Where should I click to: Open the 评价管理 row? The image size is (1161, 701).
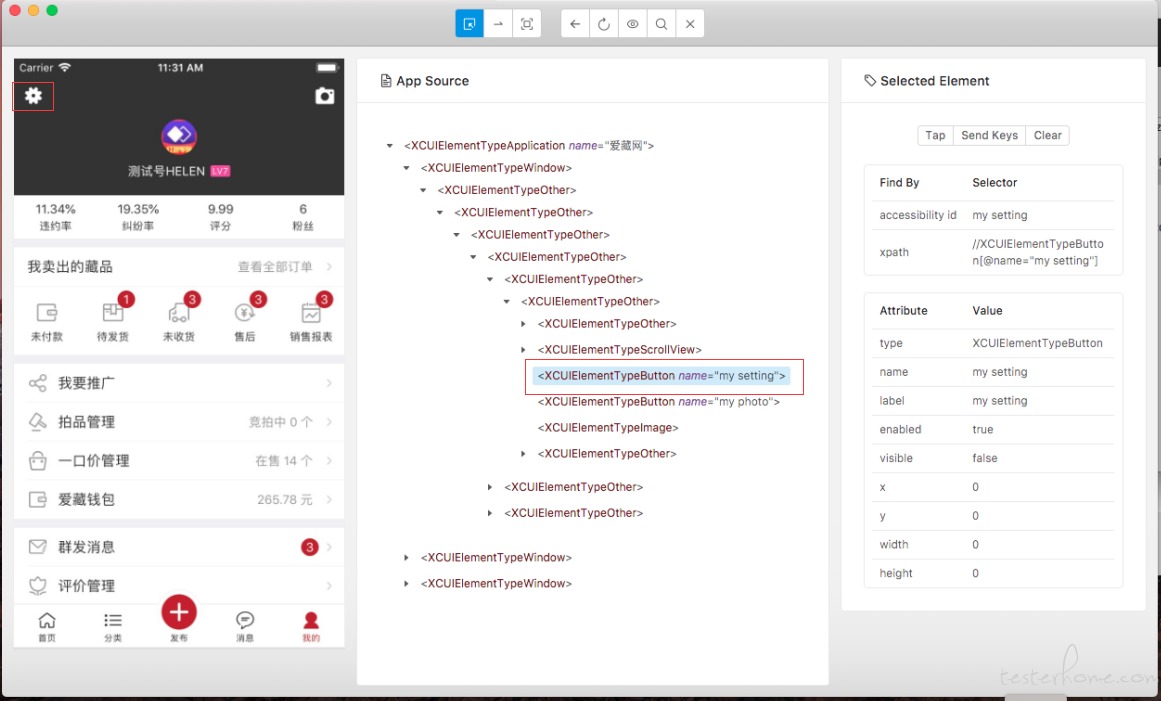pos(179,586)
